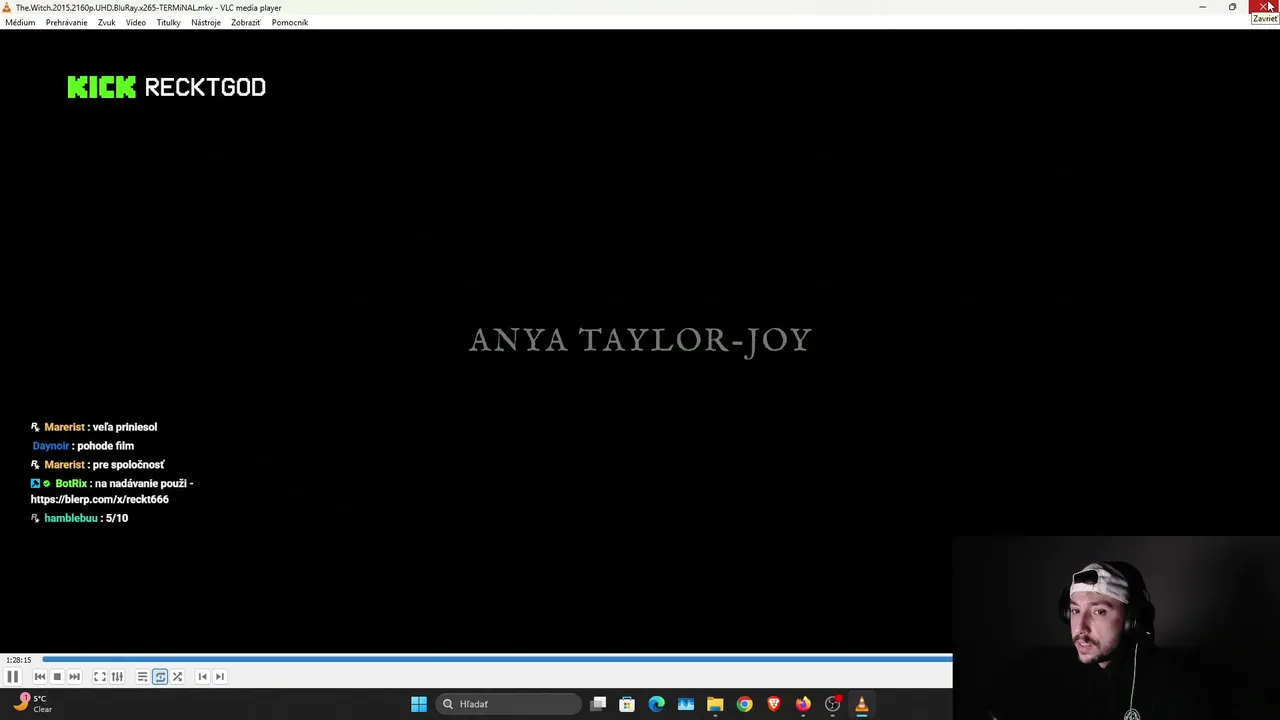This screenshot has height=720, width=1280.
Task: Click the BotRix chat username
Action: tap(71, 483)
